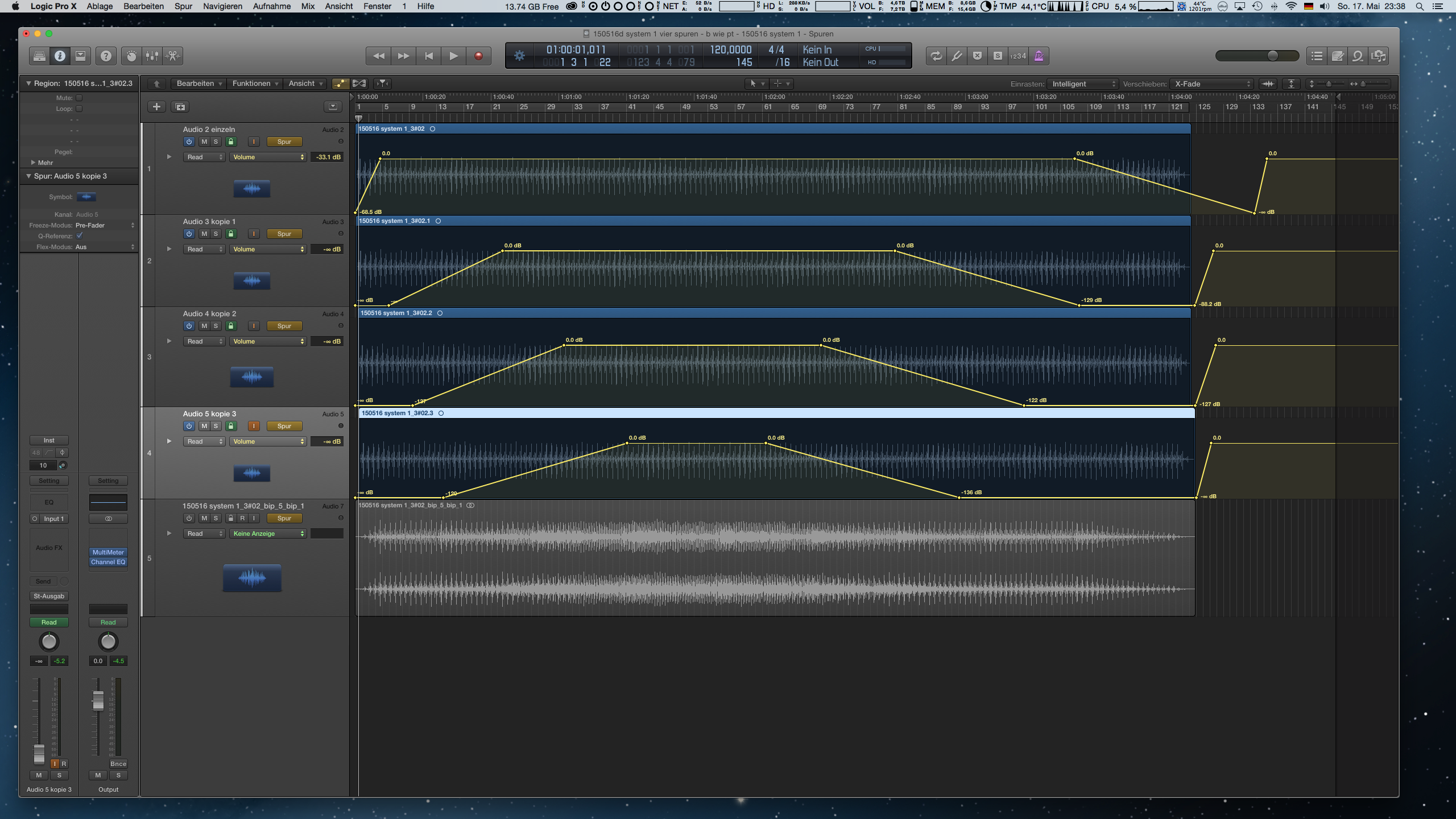Open the Channel EQ plug-in on Output strip
This screenshot has width=1456, height=819.
click(x=108, y=562)
